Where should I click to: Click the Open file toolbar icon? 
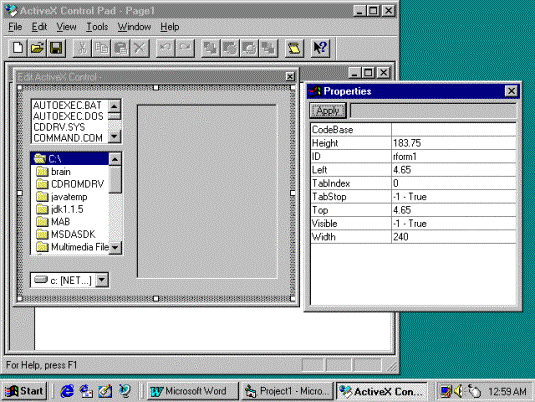37,48
